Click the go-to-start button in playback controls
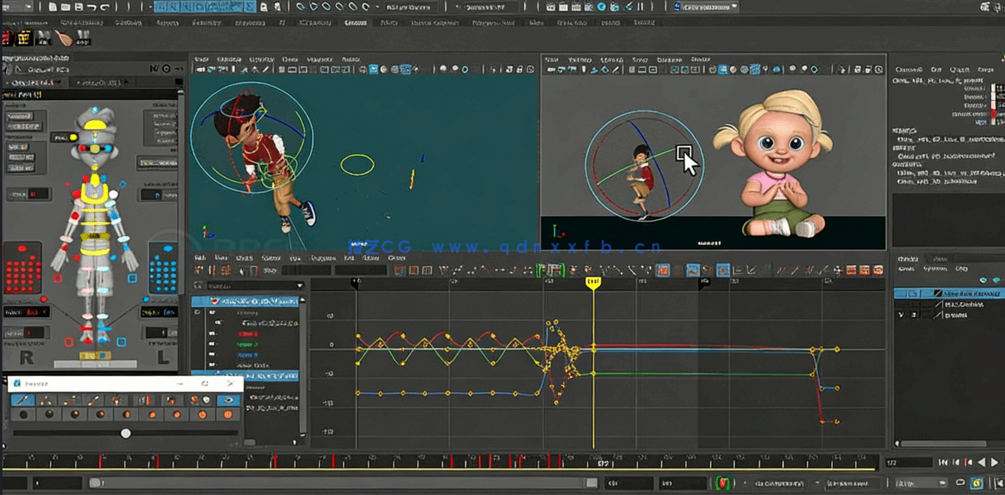Viewport: 1005px width, 495px height. click(x=943, y=462)
